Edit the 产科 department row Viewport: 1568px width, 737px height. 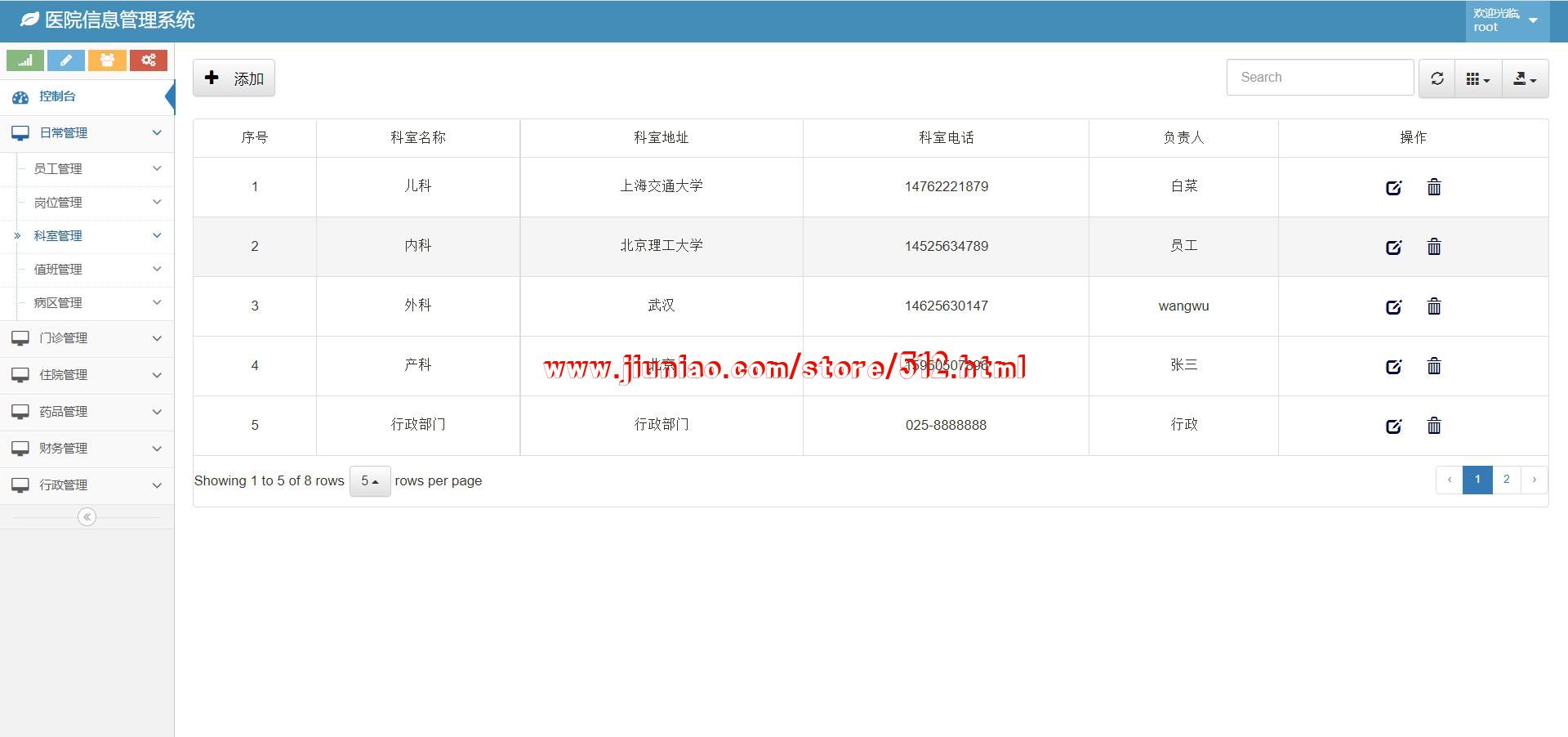click(1394, 366)
